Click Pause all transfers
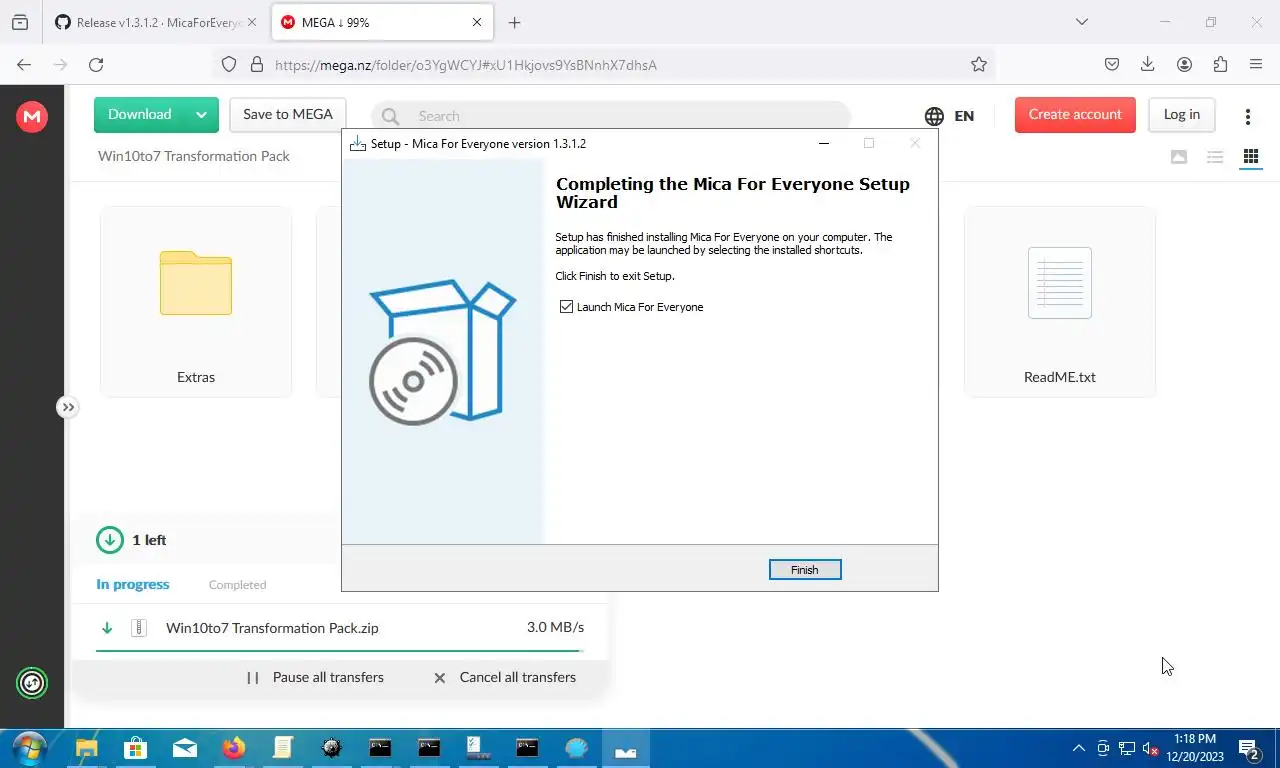This screenshot has height=768, width=1280. point(315,677)
